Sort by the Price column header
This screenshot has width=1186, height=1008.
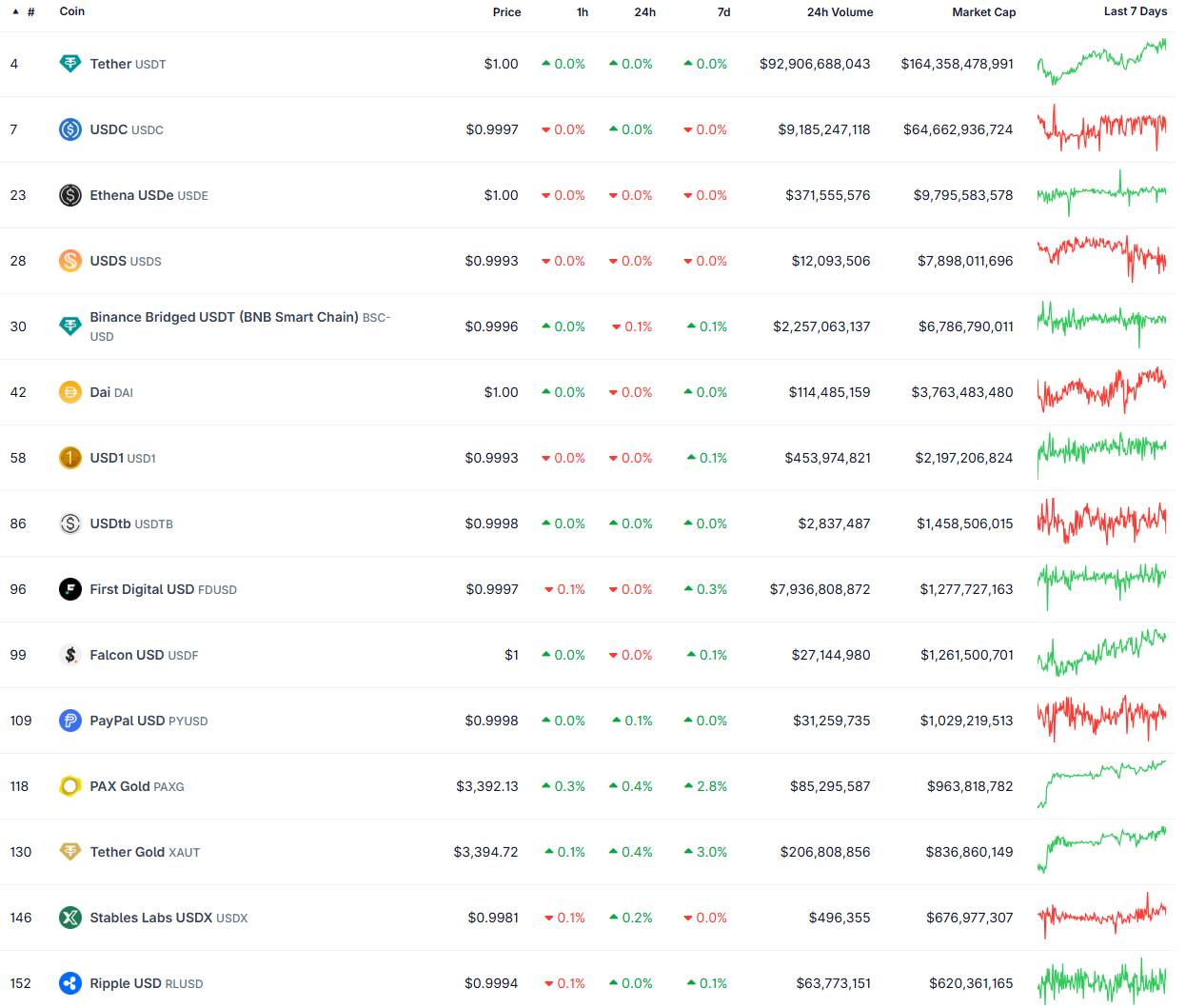pos(507,12)
